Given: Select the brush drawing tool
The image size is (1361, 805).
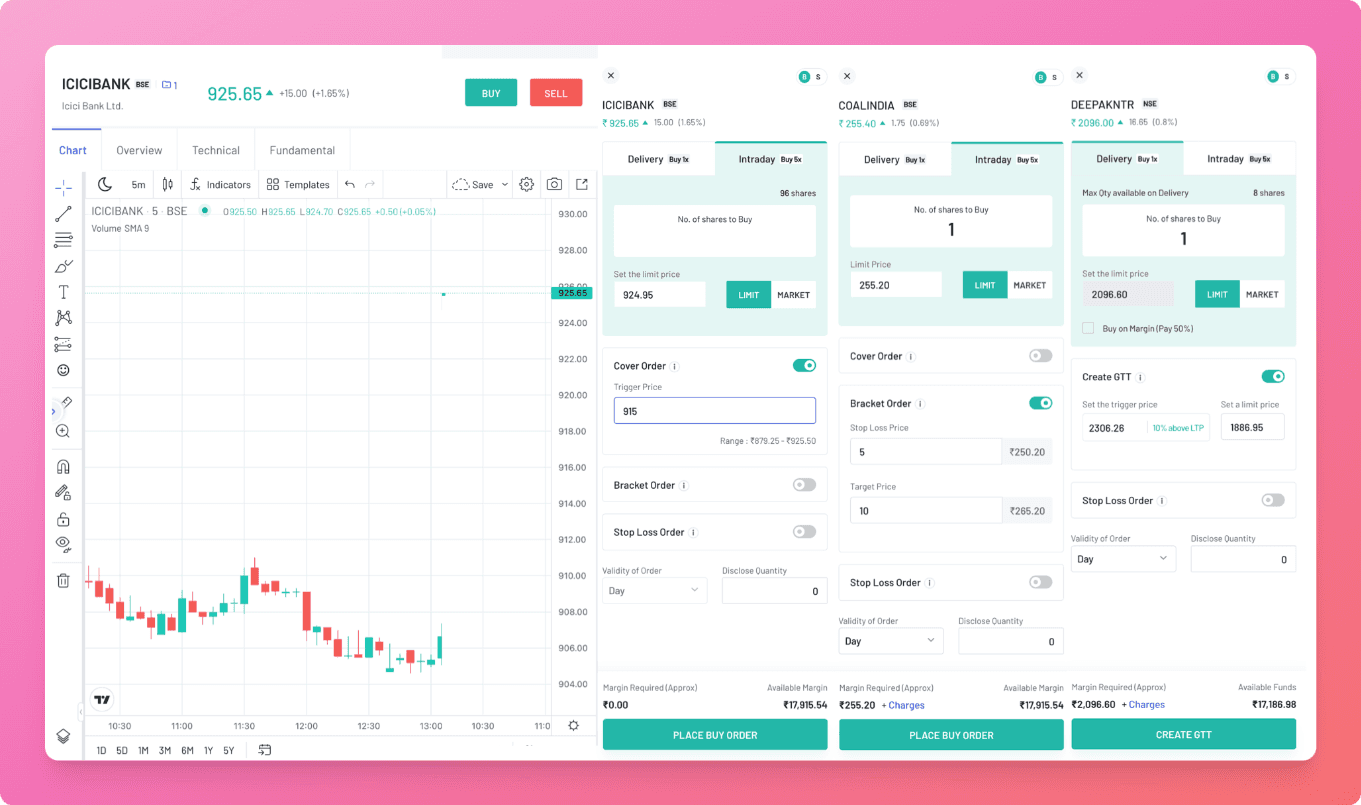Looking at the screenshot, I should tap(63, 266).
